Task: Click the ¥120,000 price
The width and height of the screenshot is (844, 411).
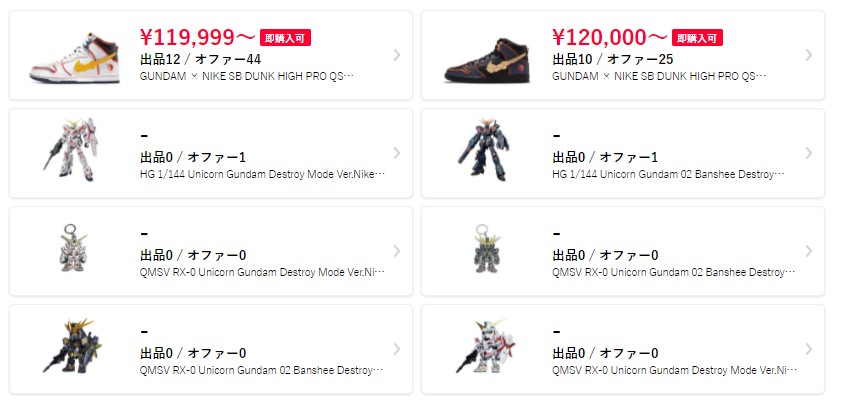Action: [x=609, y=38]
